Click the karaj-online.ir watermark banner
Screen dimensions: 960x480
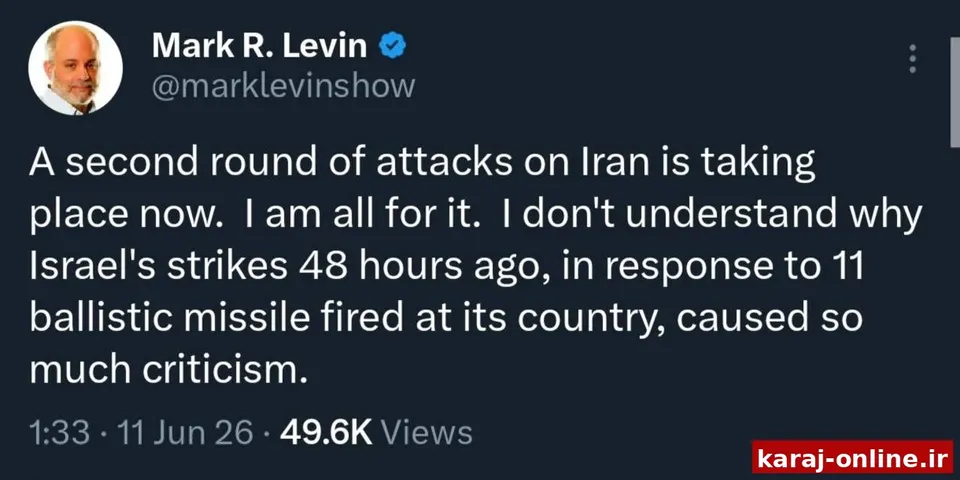(853, 457)
